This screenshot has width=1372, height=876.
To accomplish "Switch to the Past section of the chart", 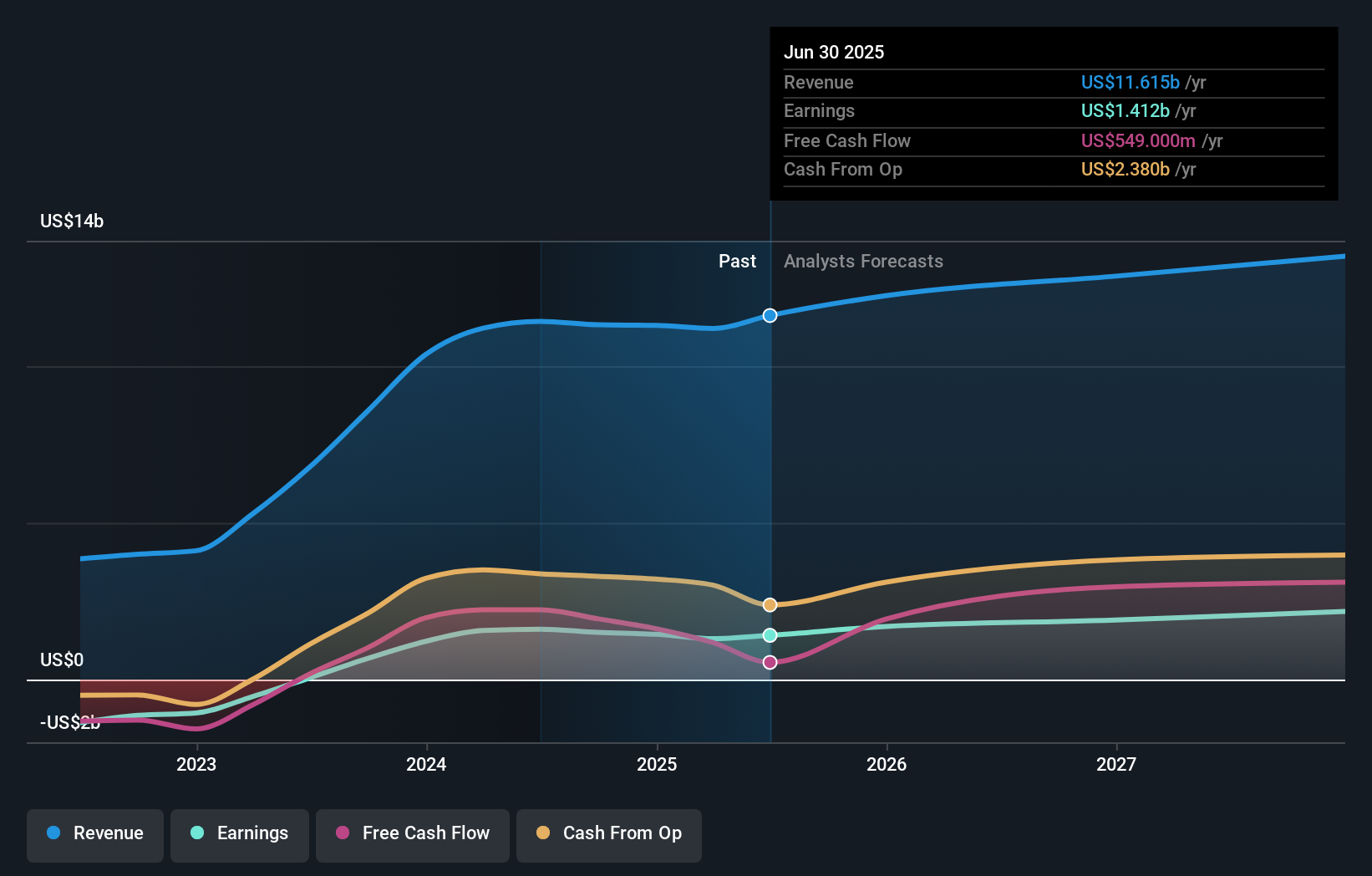I will click(x=737, y=261).
